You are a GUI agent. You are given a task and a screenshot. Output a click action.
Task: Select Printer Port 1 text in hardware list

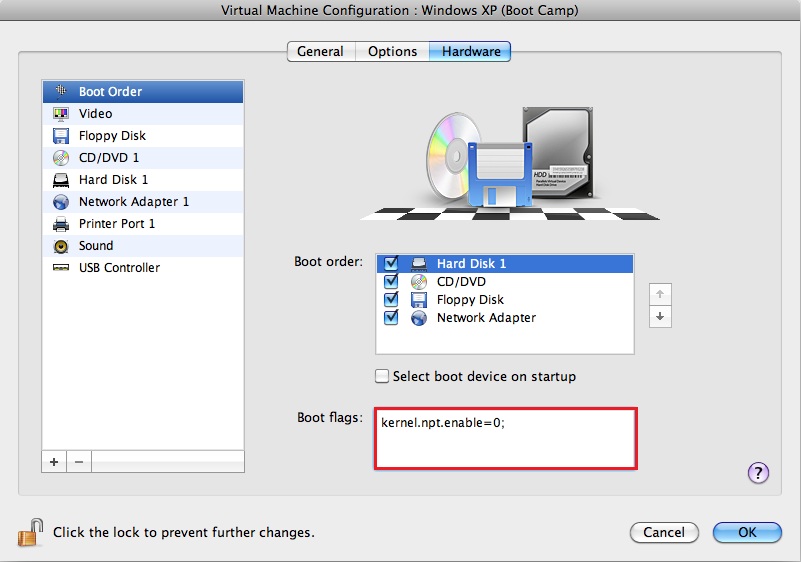(117, 224)
